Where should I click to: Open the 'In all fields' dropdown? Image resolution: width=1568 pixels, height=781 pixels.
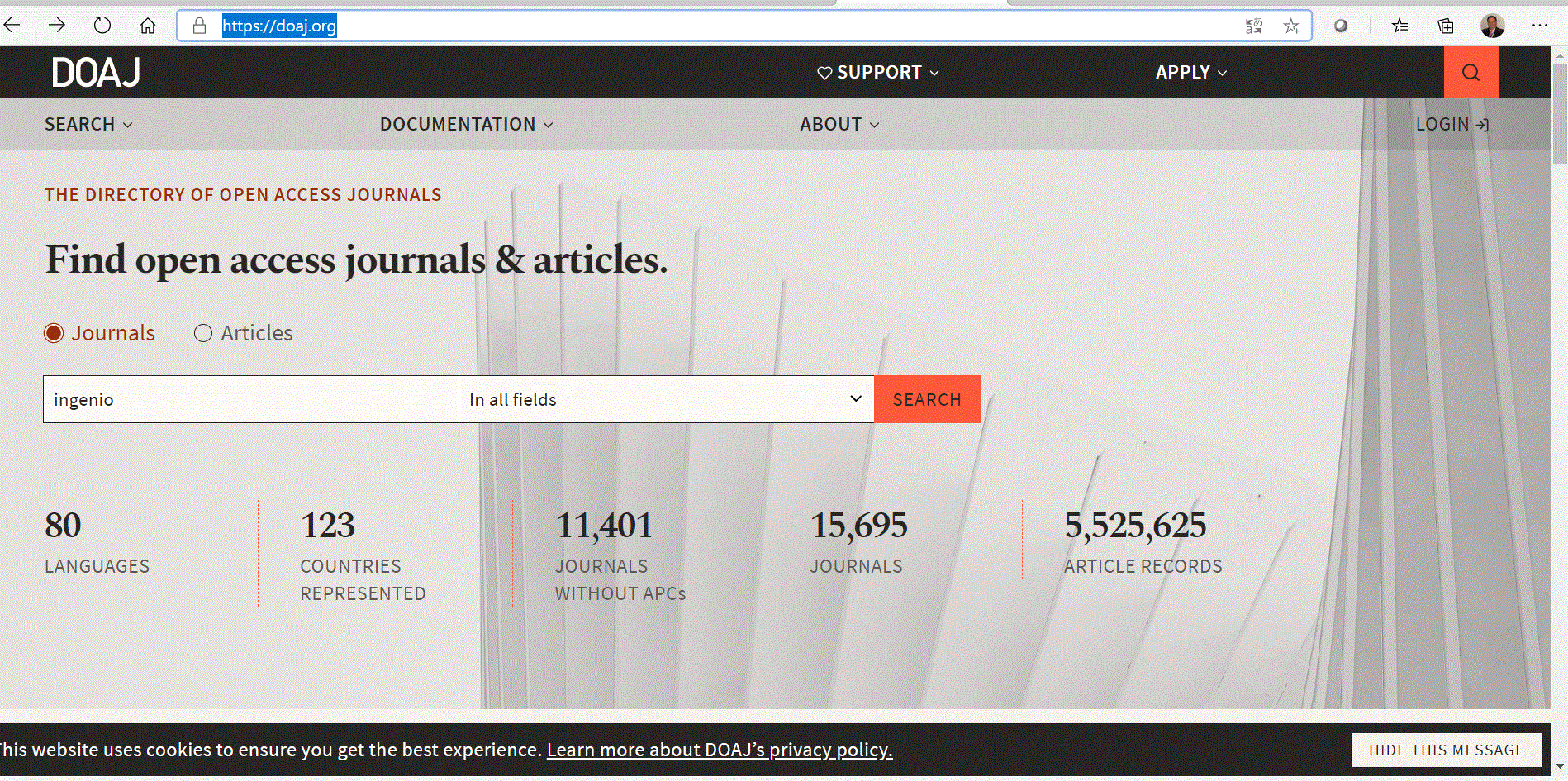point(666,399)
